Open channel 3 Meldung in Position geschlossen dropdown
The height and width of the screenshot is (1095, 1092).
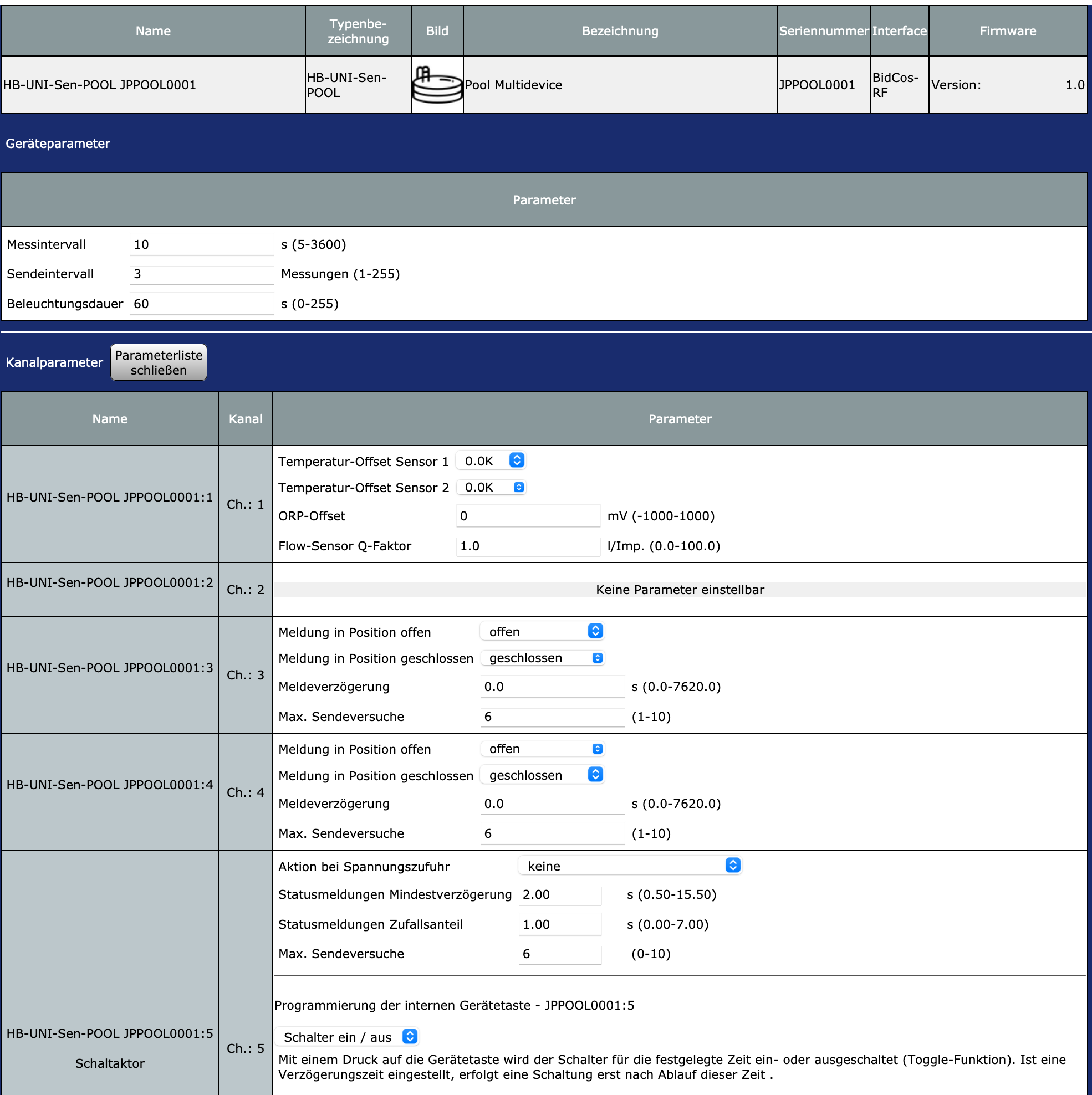click(x=542, y=657)
